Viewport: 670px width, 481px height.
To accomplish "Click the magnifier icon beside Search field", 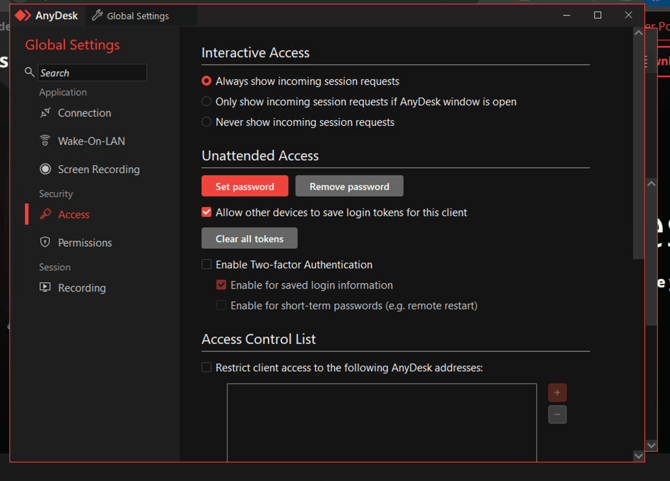I will point(29,72).
